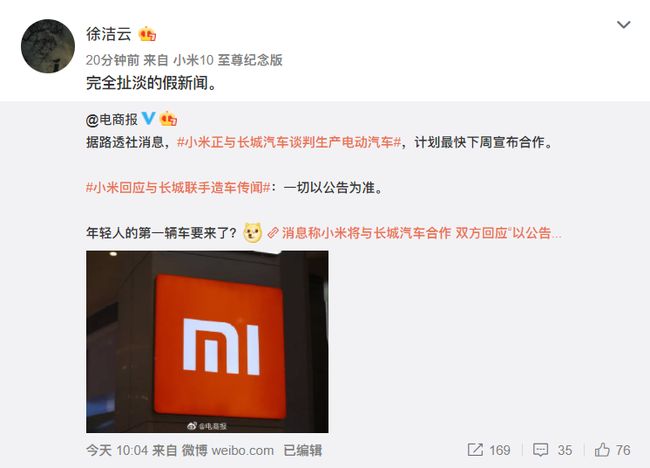650x468 pixels.
Task: Click the crown badge beside 电商报
Action: click(x=168, y=119)
